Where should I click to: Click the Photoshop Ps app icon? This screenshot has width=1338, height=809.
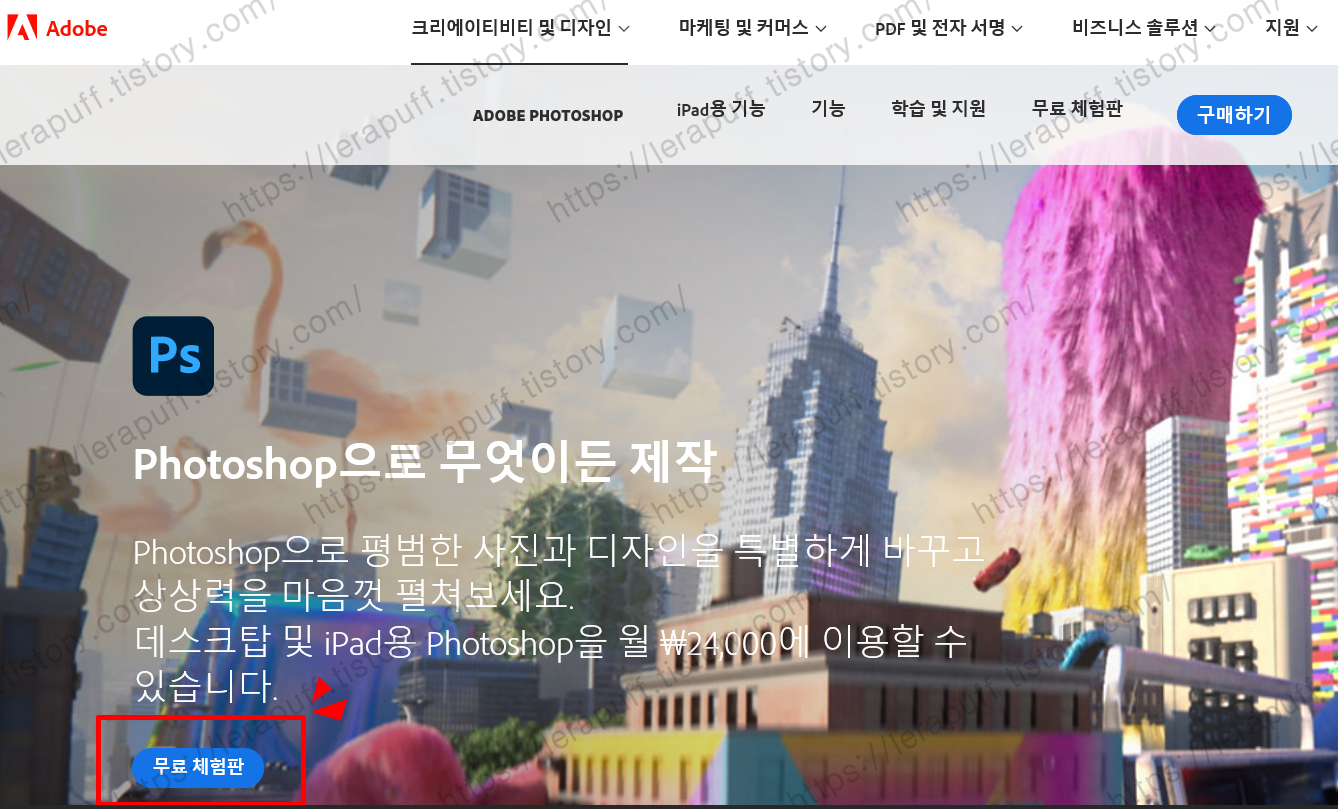pos(173,356)
